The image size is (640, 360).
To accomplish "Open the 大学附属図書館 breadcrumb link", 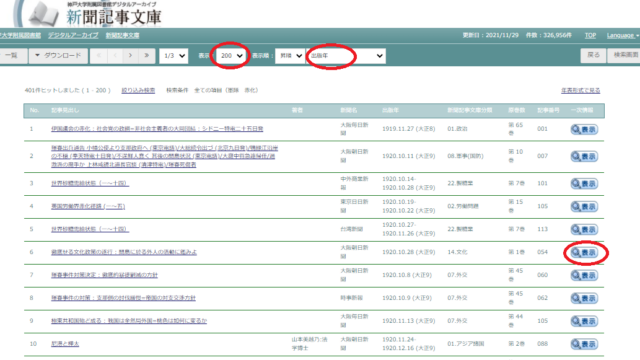I will (x=20, y=36).
